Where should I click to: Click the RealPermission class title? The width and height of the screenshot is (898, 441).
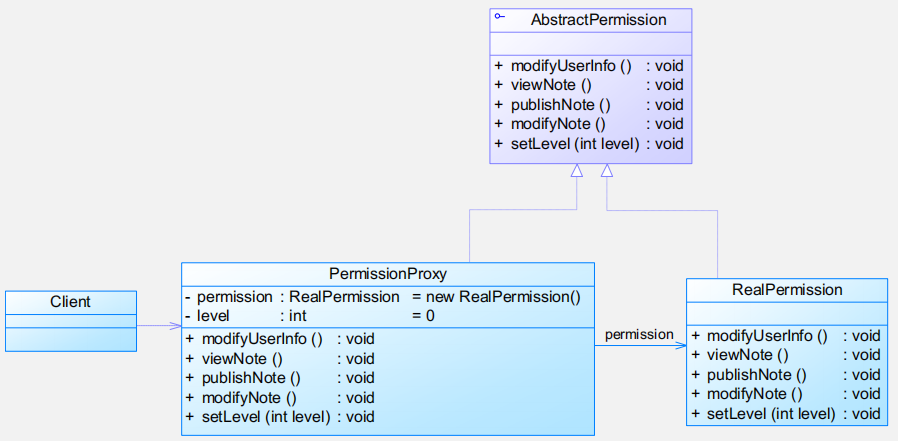[787, 290]
